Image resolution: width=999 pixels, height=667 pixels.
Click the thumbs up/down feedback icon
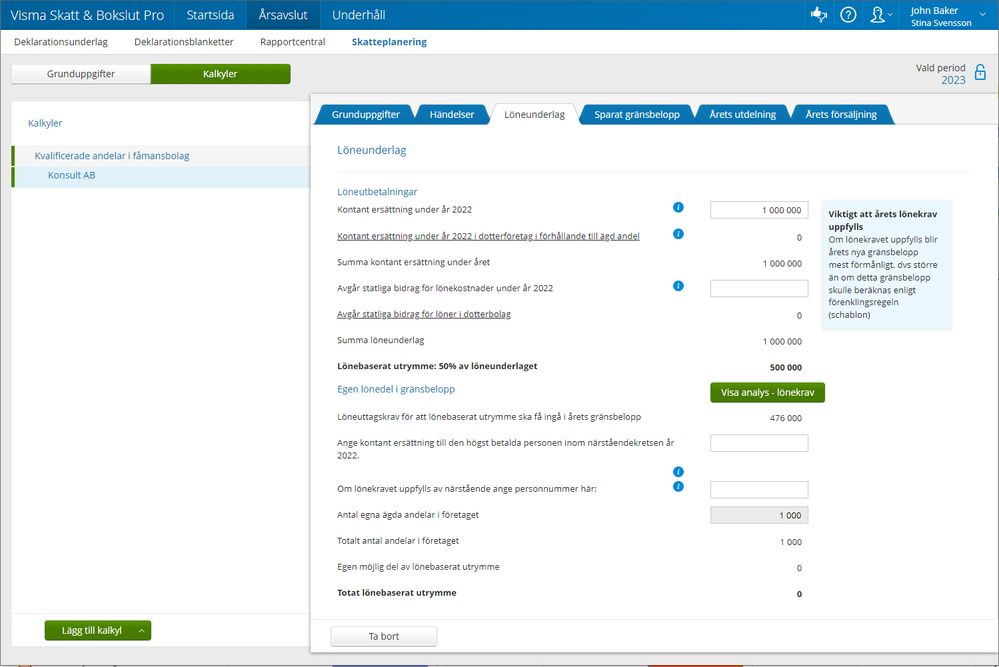pos(819,15)
